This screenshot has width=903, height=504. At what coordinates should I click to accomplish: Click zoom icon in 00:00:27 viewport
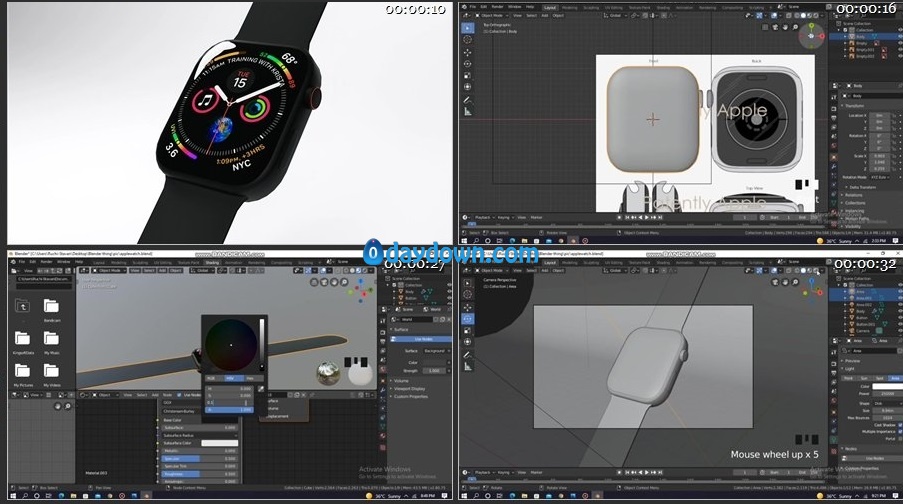click(344, 282)
